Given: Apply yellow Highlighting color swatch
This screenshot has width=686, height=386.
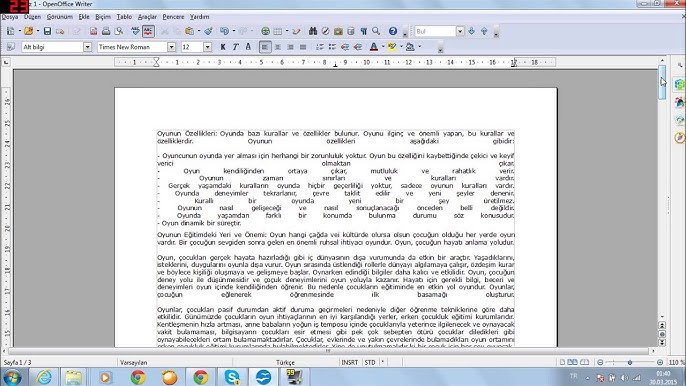Looking at the screenshot, I should click(392, 47).
